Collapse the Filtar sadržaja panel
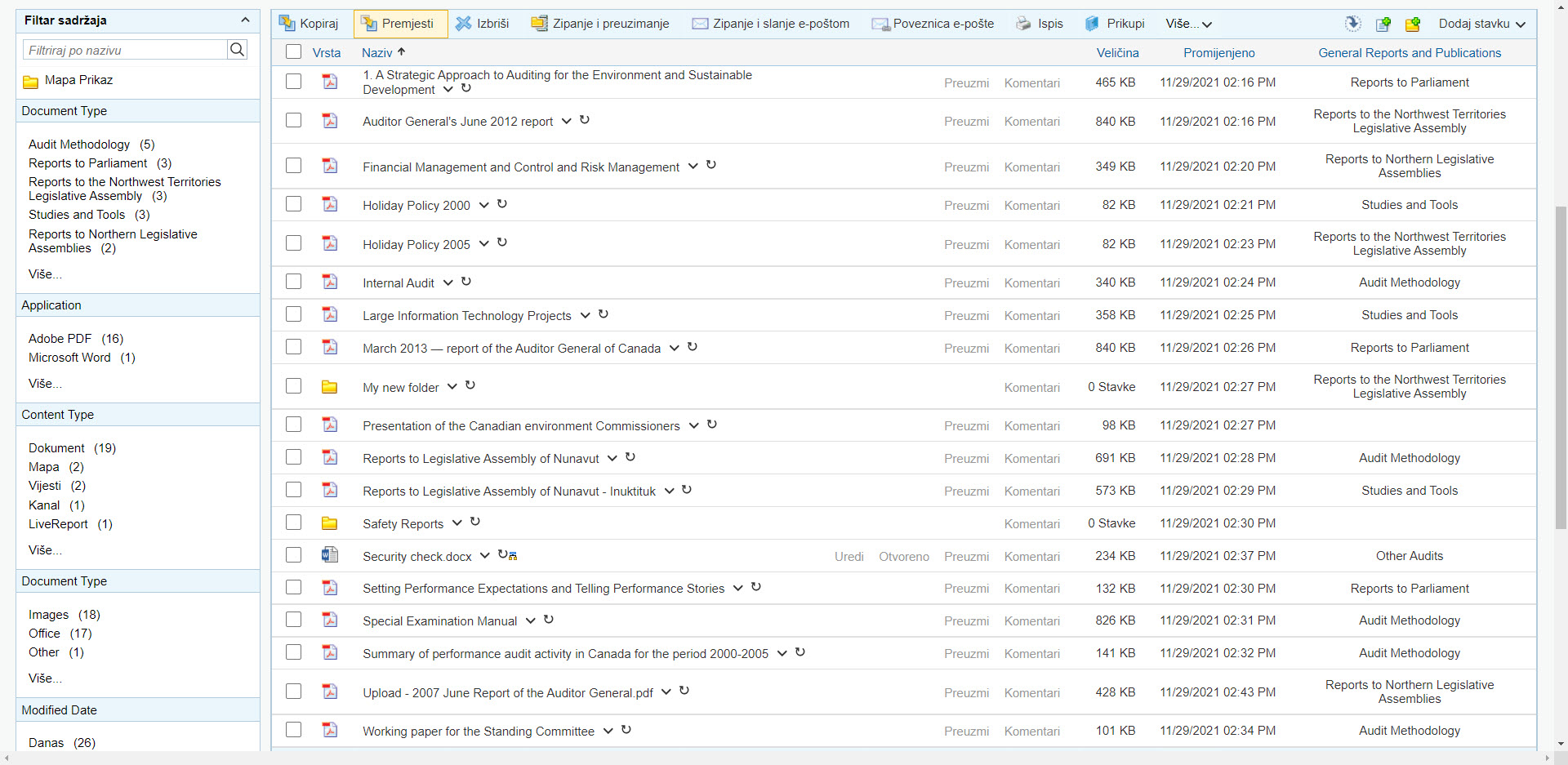Viewport: 1568px width, 765px height. coord(245,20)
